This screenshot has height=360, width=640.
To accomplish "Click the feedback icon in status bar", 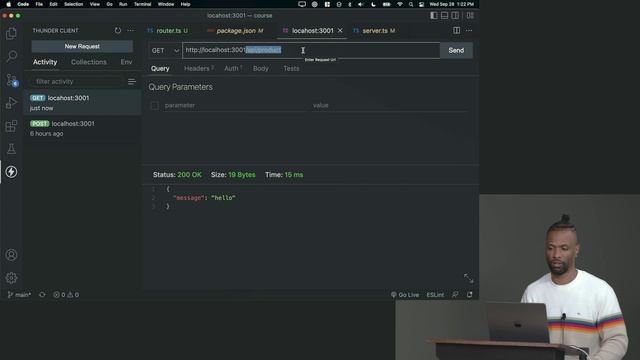I will (x=455, y=295).
